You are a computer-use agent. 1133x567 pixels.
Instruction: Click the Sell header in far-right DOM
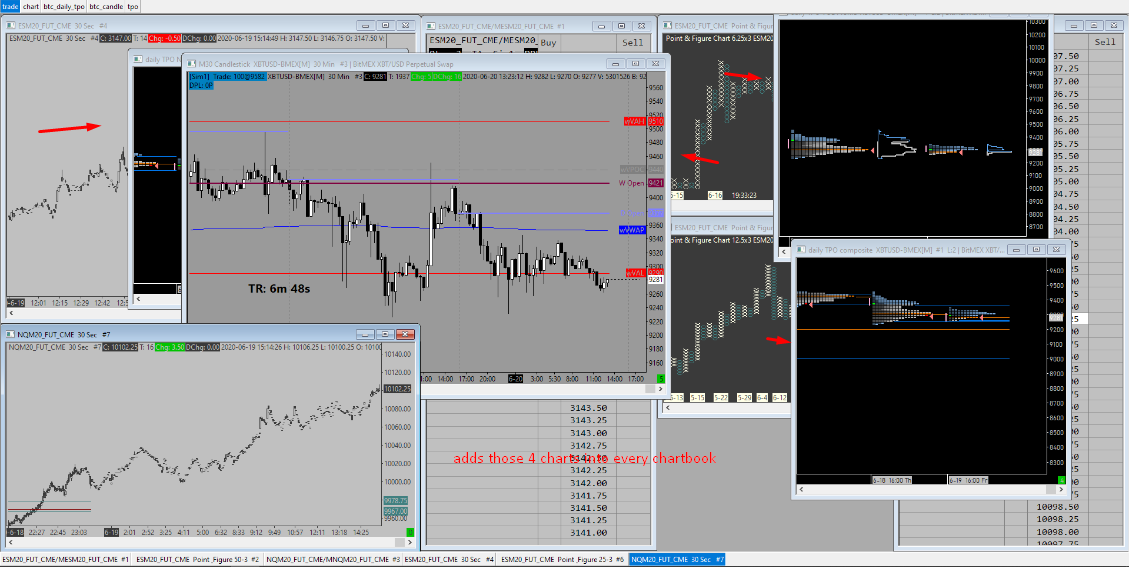[1105, 42]
